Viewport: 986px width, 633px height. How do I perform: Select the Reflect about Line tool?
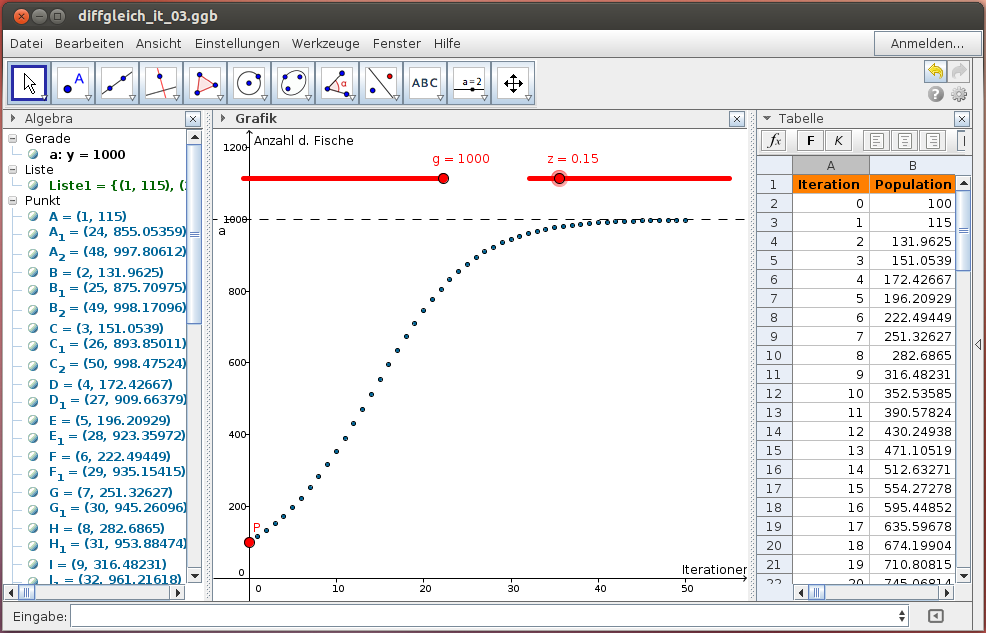(381, 83)
